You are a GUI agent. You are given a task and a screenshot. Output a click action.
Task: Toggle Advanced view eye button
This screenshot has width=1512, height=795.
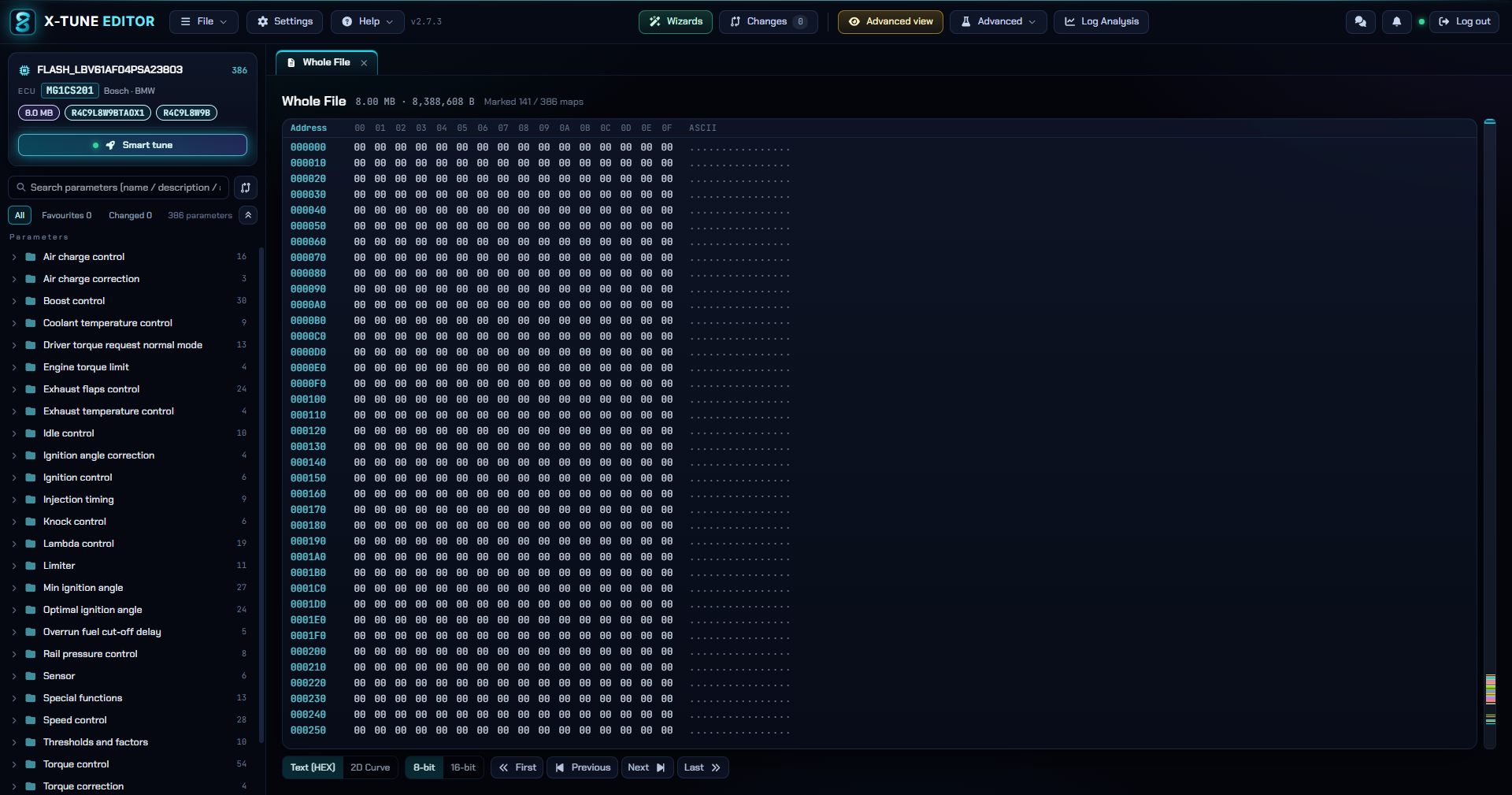click(890, 22)
